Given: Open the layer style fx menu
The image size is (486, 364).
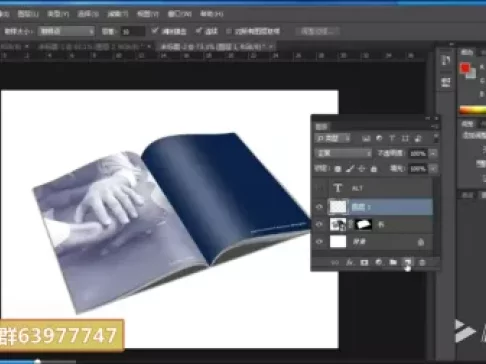Looking at the screenshot, I should (349, 263).
